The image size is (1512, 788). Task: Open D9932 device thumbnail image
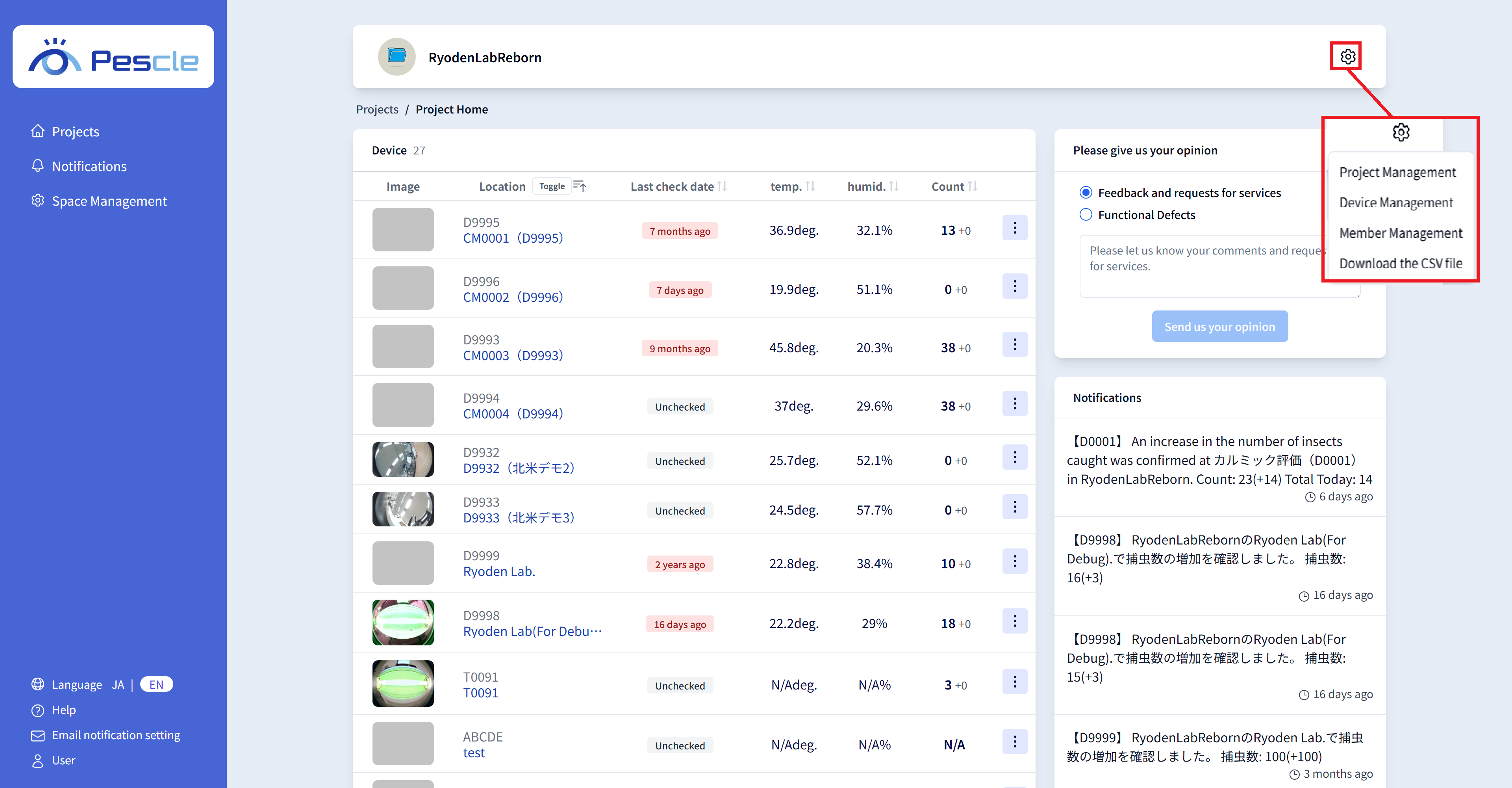[x=403, y=460]
